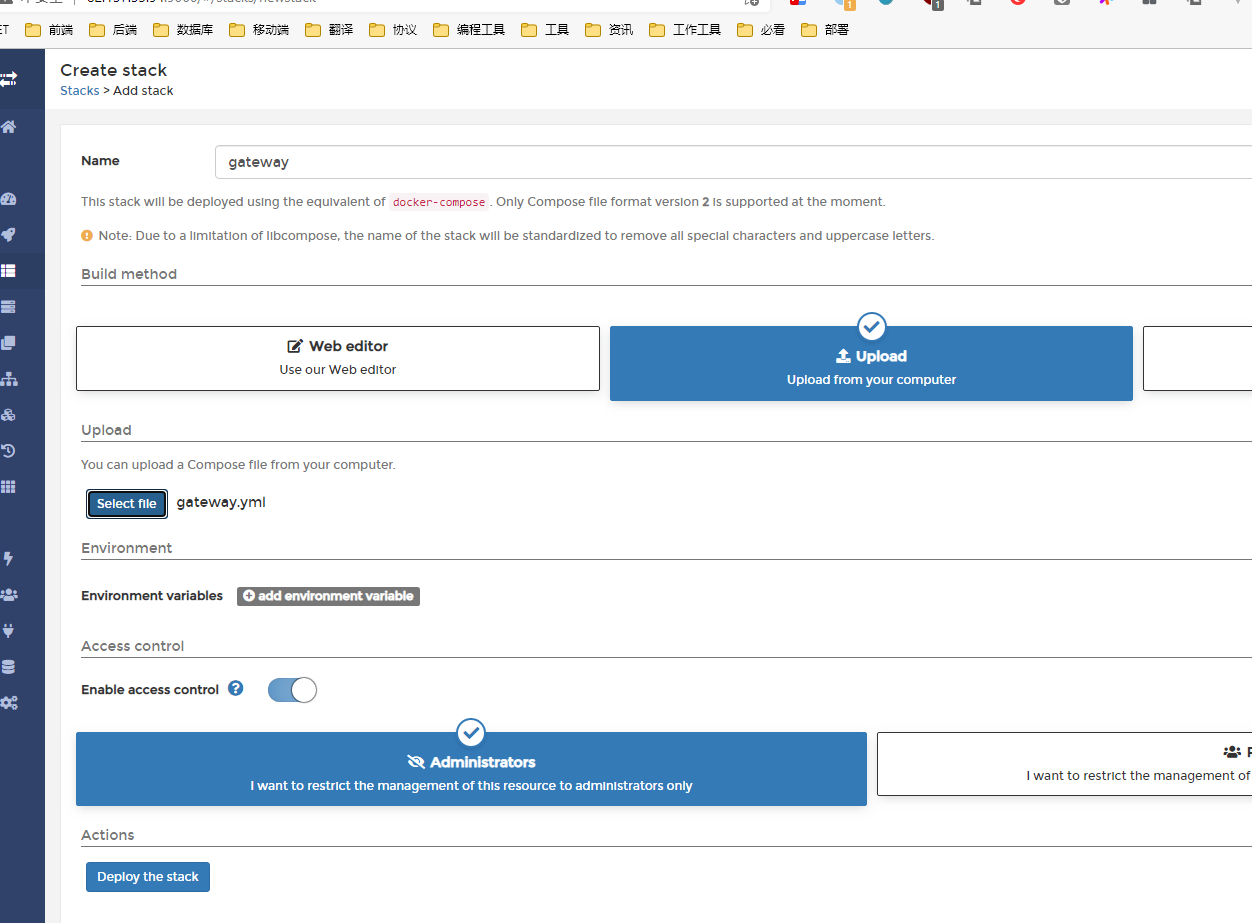Image resolution: width=1252 pixels, height=923 pixels.
Task: Open the 前端 bookmark folder
Action: [x=49, y=30]
